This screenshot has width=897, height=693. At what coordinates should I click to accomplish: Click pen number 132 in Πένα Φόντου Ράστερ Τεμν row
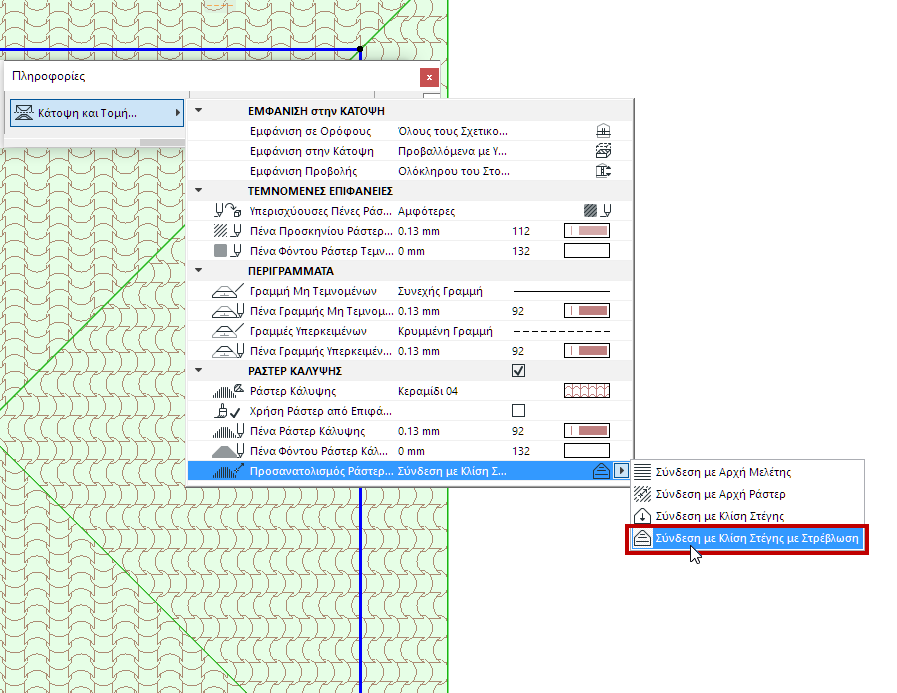point(521,251)
